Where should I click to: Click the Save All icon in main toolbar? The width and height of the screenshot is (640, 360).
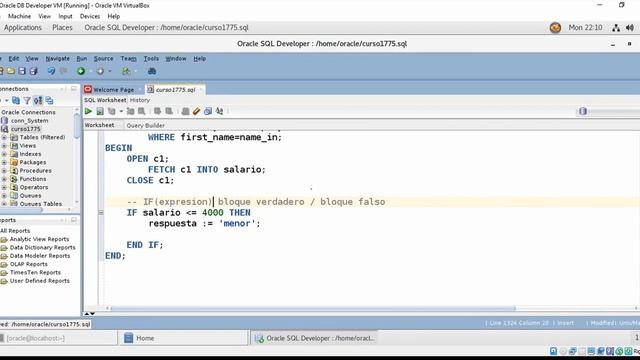(x=33, y=71)
